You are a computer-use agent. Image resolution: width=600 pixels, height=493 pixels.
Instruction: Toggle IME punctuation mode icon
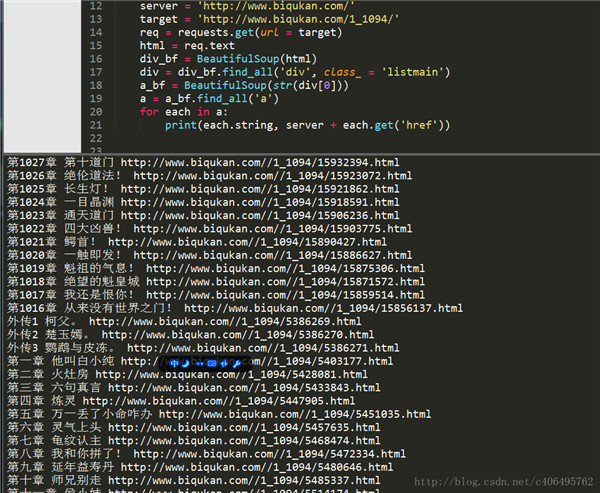199,363
